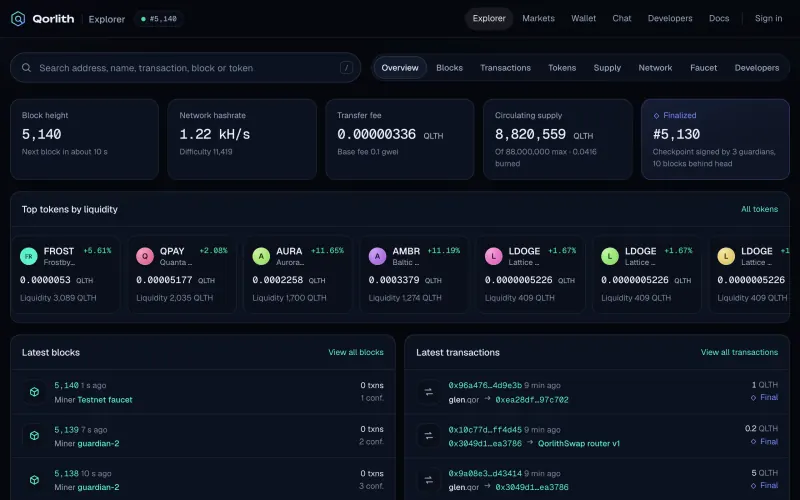Click View all transactions link
Viewport: 800px width, 500px height.
click(x=739, y=353)
